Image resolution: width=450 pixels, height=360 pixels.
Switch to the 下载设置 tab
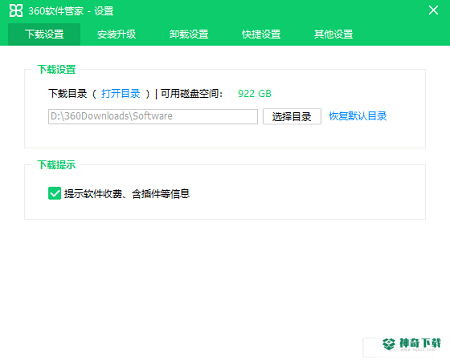pyautogui.click(x=44, y=34)
